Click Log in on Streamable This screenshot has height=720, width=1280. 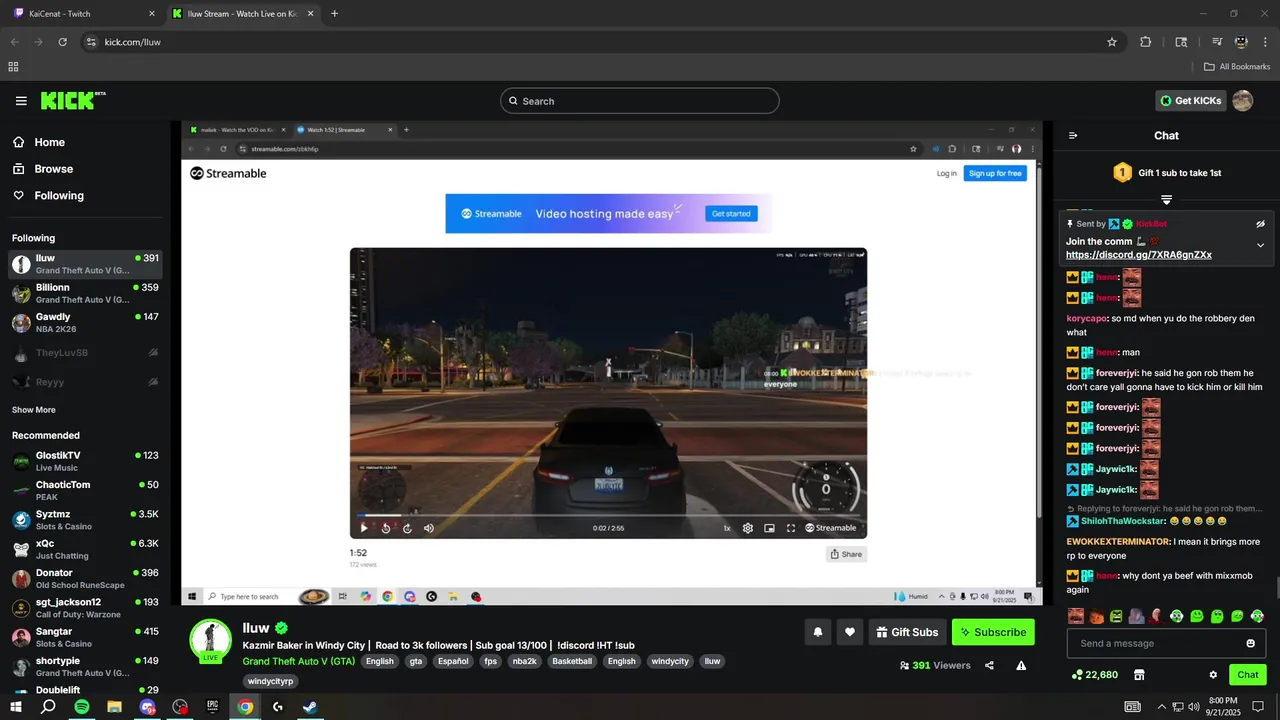click(946, 173)
